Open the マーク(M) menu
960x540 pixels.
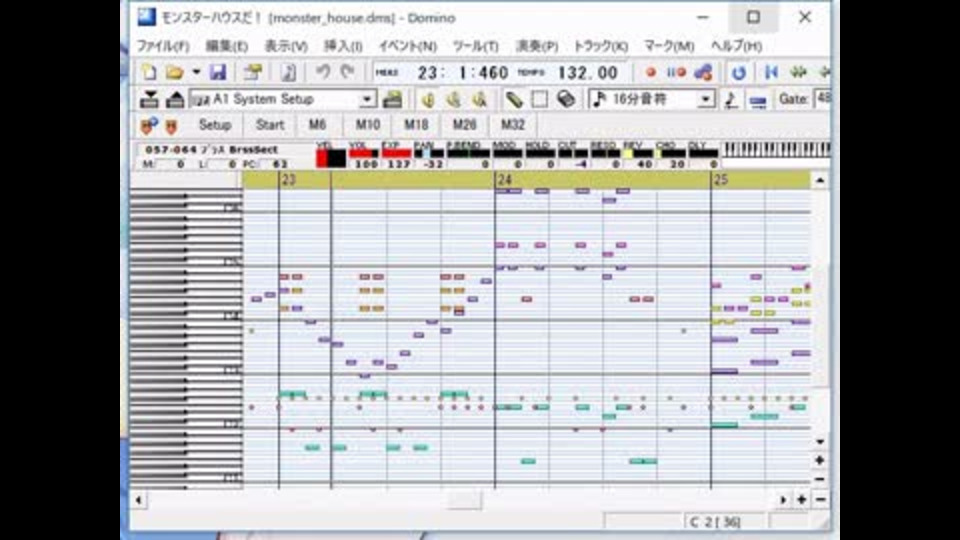point(669,46)
